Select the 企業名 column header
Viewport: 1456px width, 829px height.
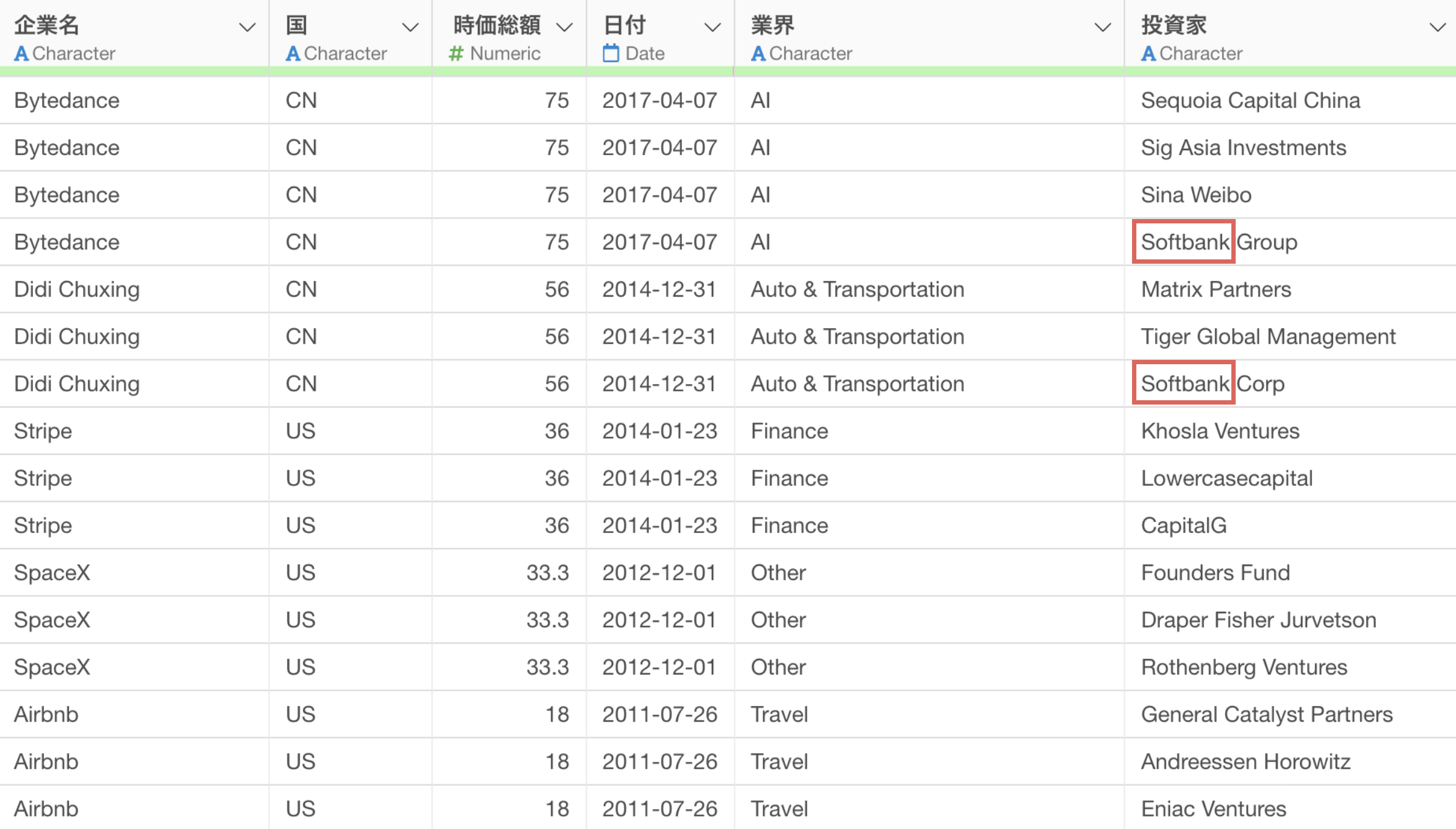click(x=134, y=34)
